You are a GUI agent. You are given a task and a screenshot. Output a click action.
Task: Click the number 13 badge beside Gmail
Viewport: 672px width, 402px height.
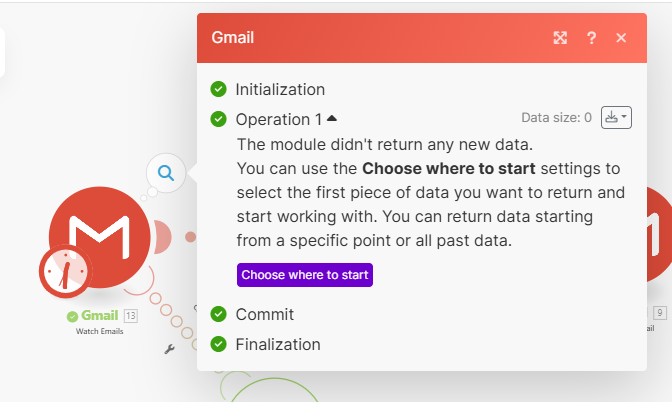[130, 316]
